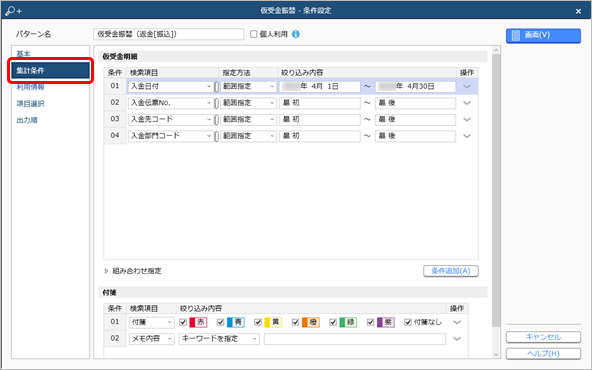592x370 pixels.
Task: Click the blue 青 sticky color swatch
Action: point(236,322)
